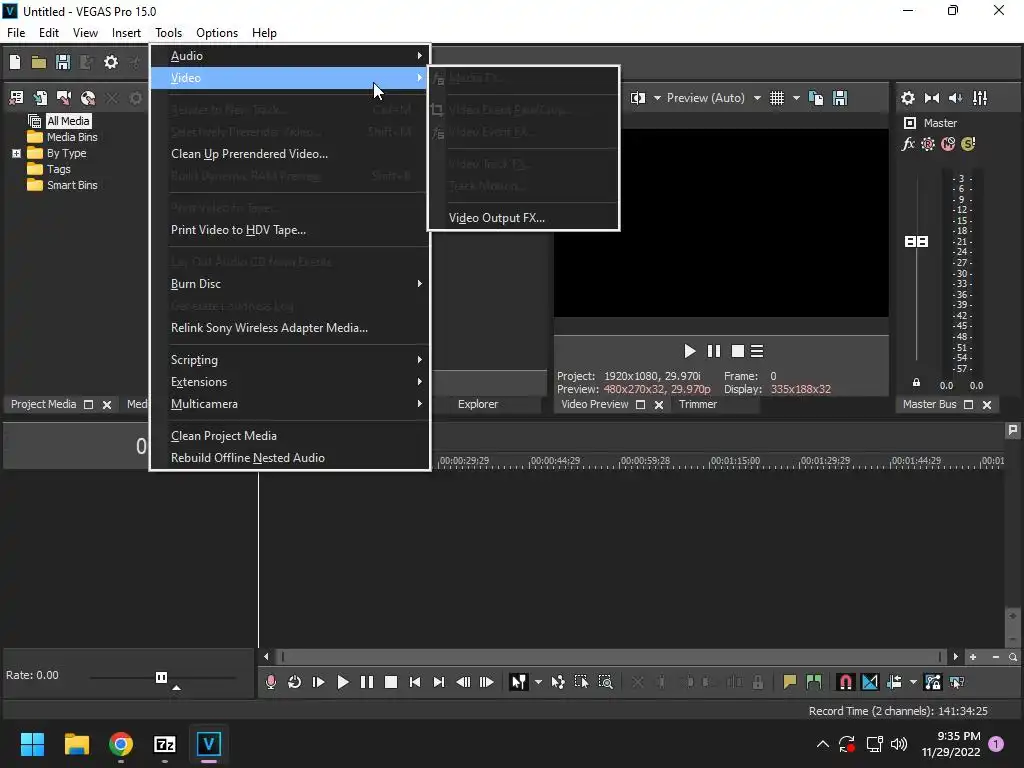
Task: Open the Split Screen View dropdown arrow
Action: coord(657,98)
